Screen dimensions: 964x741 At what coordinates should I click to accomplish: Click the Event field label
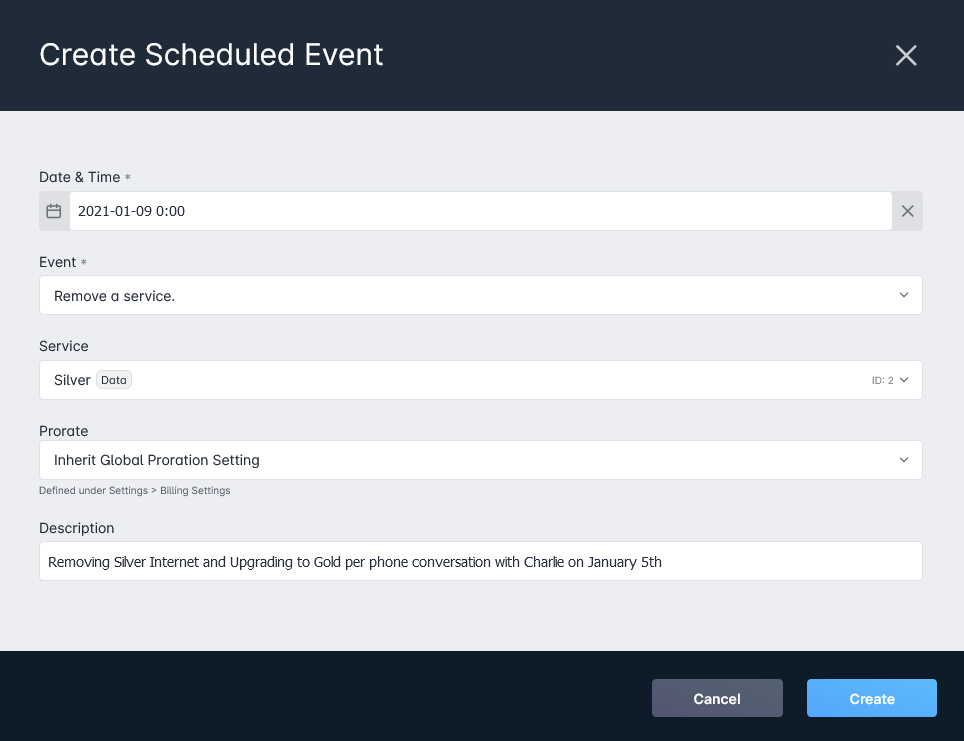[58, 262]
